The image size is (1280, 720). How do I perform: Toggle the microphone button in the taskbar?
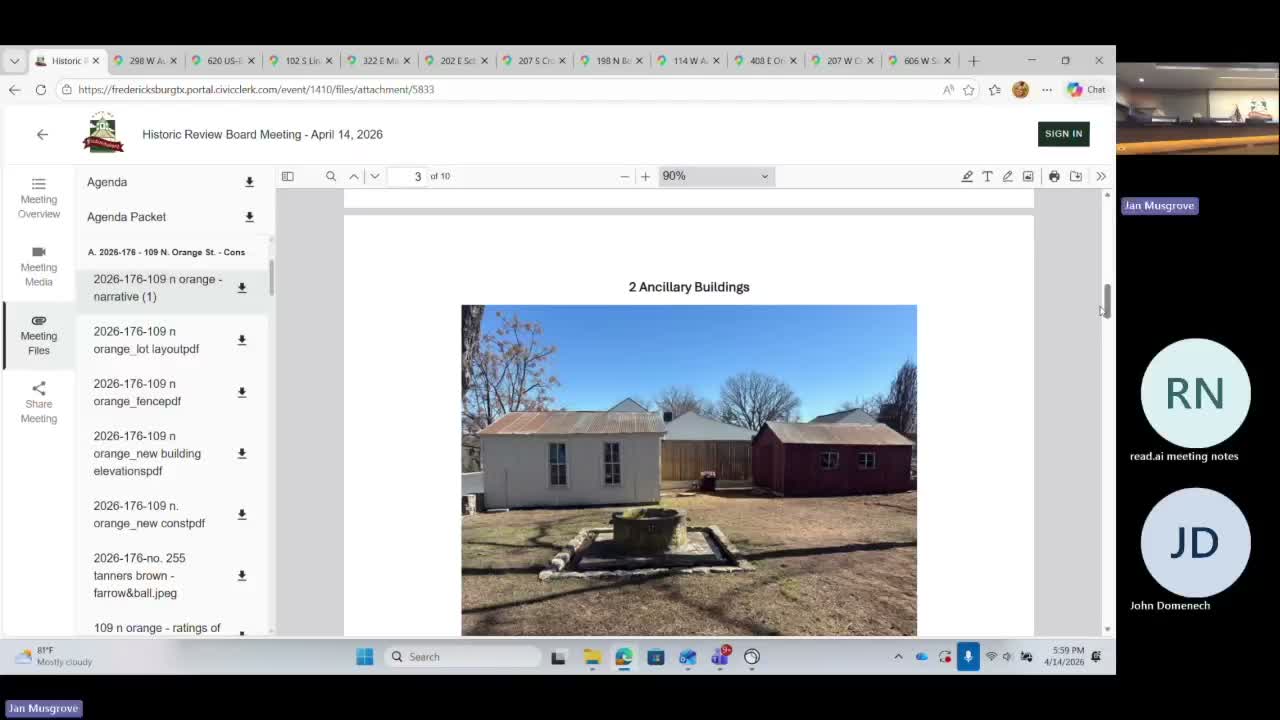pyautogui.click(x=968, y=657)
